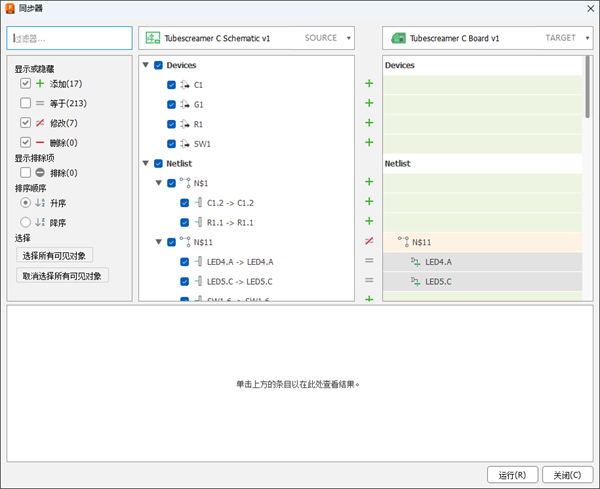The height and width of the screenshot is (489, 600).
Task: Click the filter search input field
Action: pos(70,38)
